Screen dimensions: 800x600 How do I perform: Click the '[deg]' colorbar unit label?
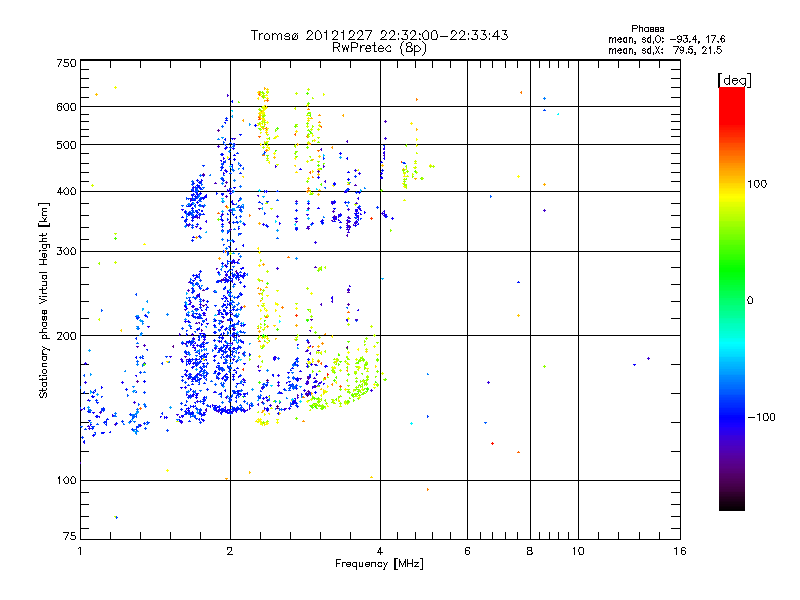734,80
